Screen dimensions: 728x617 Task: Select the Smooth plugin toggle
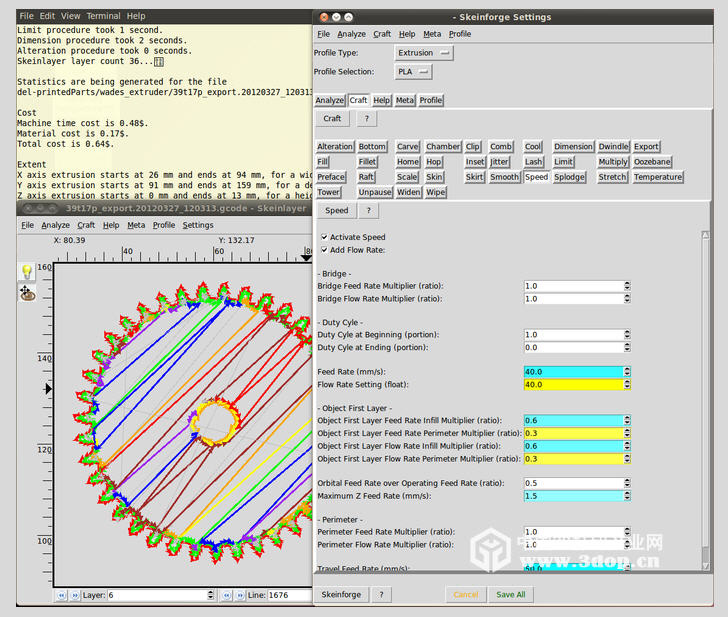click(505, 177)
